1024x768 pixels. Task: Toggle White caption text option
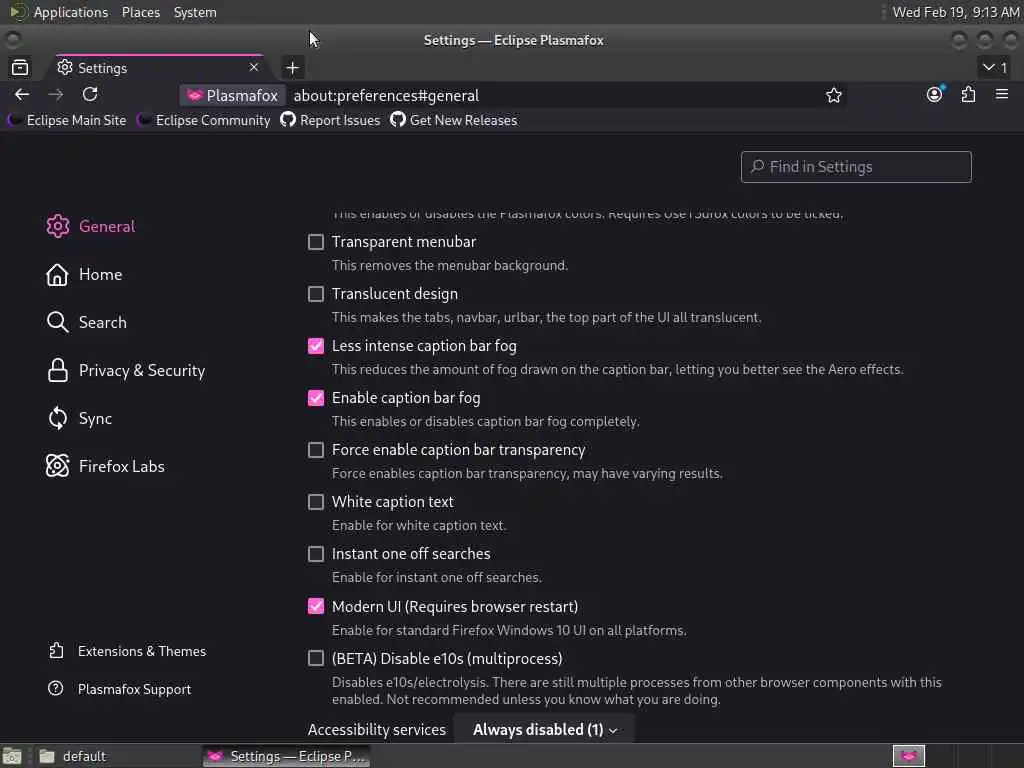(x=316, y=502)
